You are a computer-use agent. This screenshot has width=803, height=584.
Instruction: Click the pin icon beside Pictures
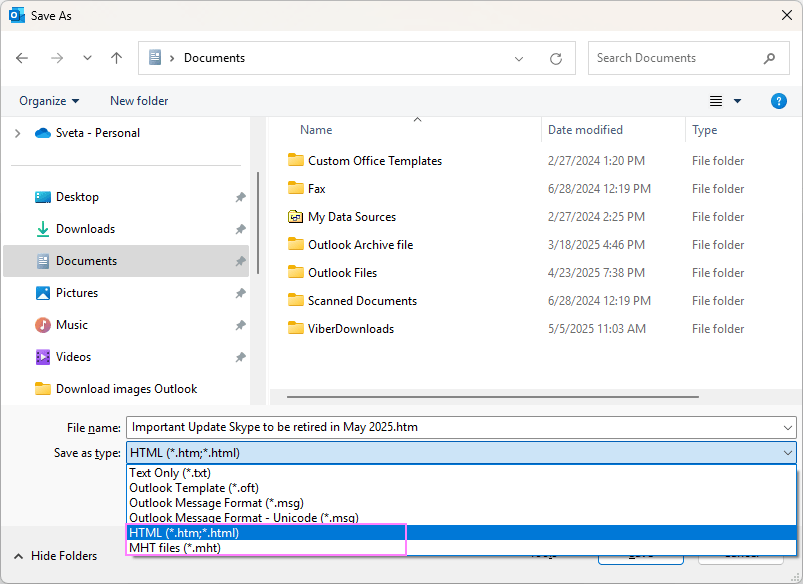[240, 293]
